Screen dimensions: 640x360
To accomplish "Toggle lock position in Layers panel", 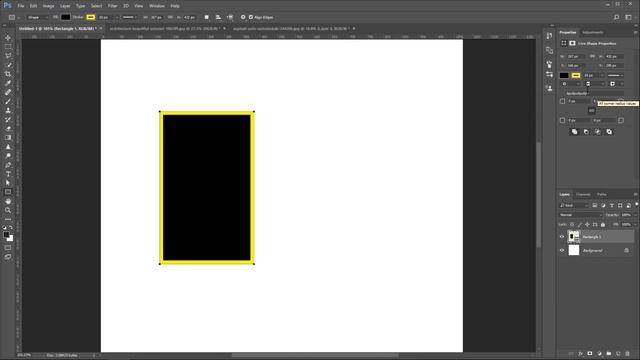I will [x=587, y=224].
